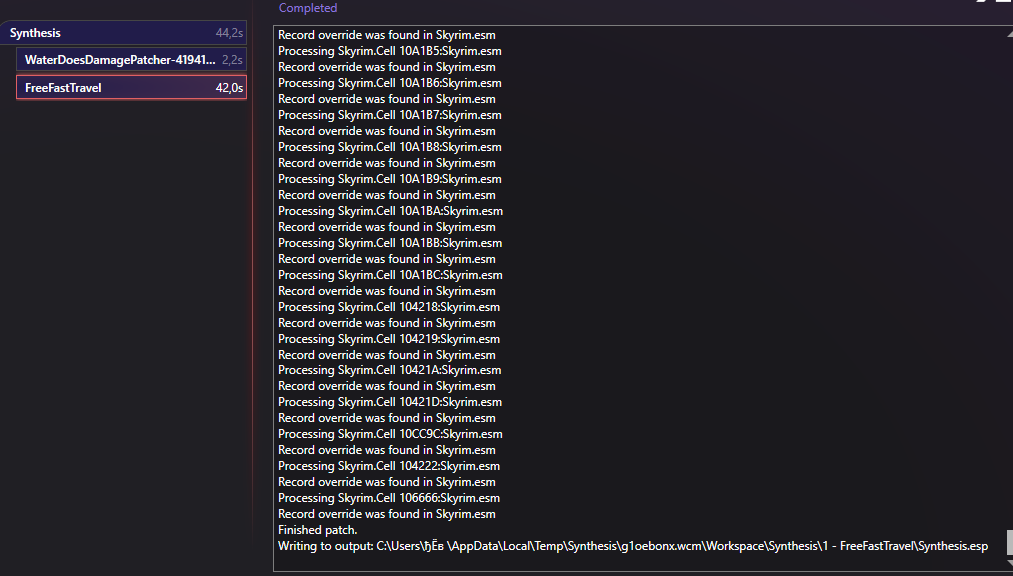The height and width of the screenshot is (576, 1013).
Task: Click log line Processing Skyrim.Cell 104218
Action: coord(389,307)
